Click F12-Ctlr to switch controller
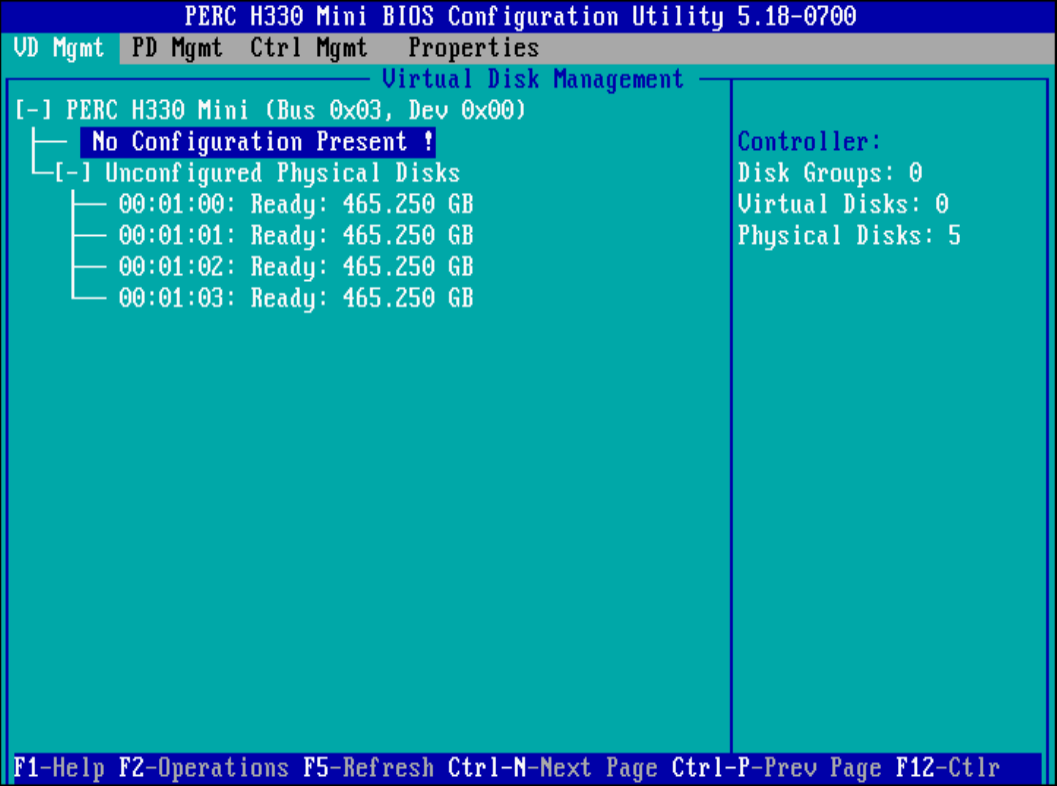The width and height of the screenshot is (1057, 786). (947, 768)
